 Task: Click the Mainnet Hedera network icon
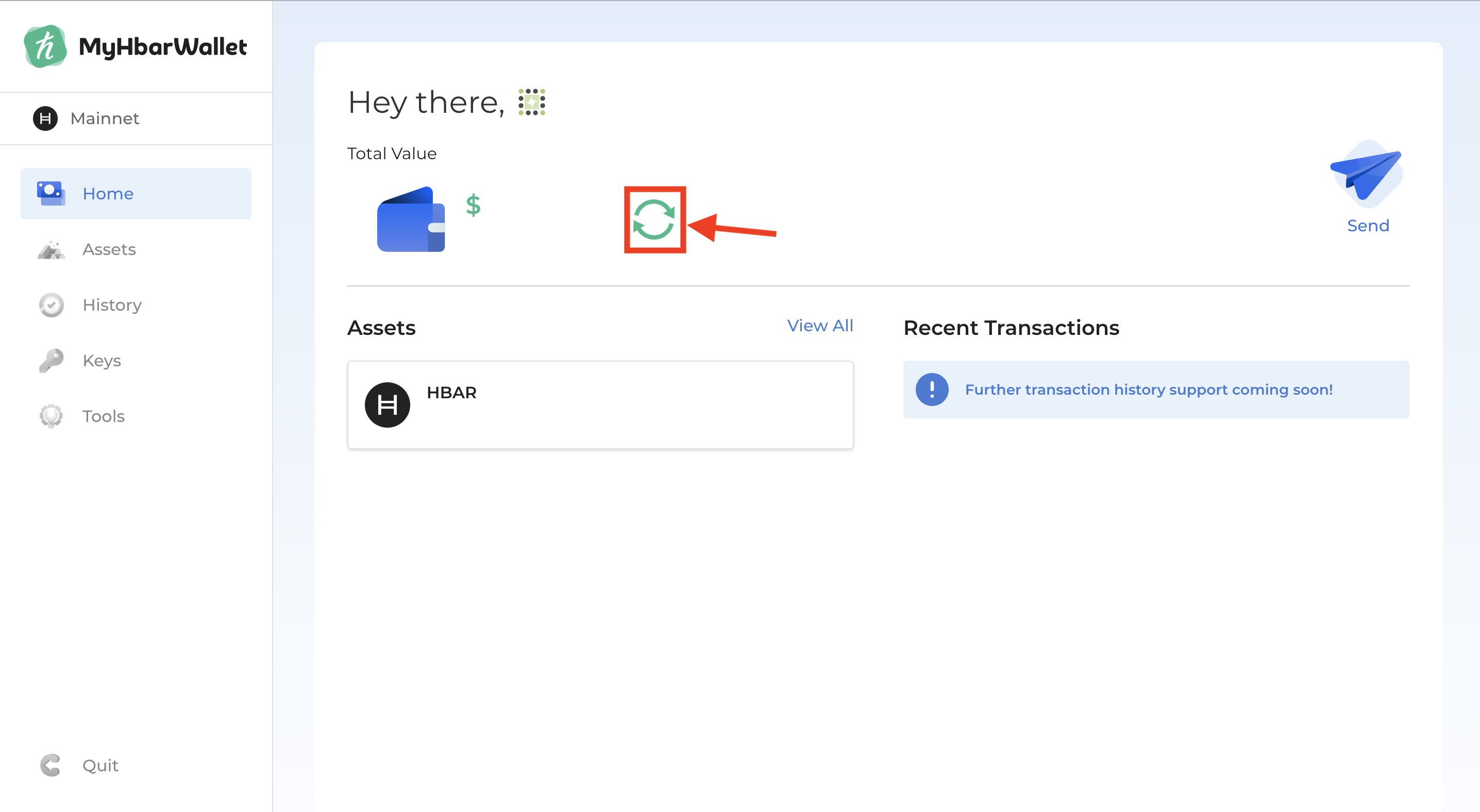point(45,119)
